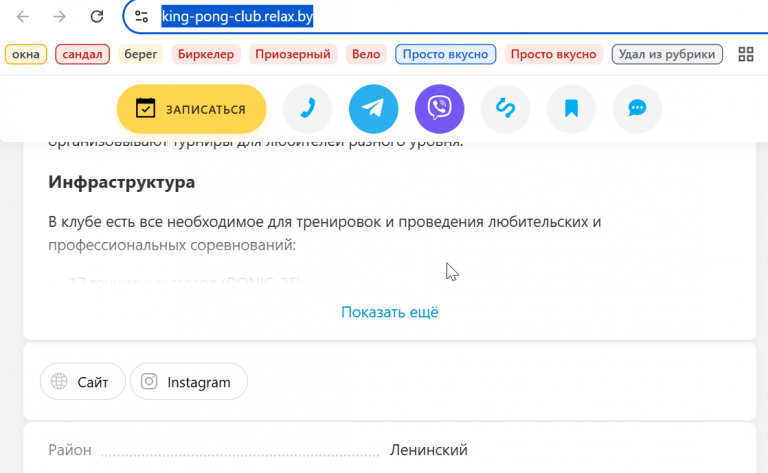
Task: Open the 'Вело' bookmark
Action: coord(366,54)
